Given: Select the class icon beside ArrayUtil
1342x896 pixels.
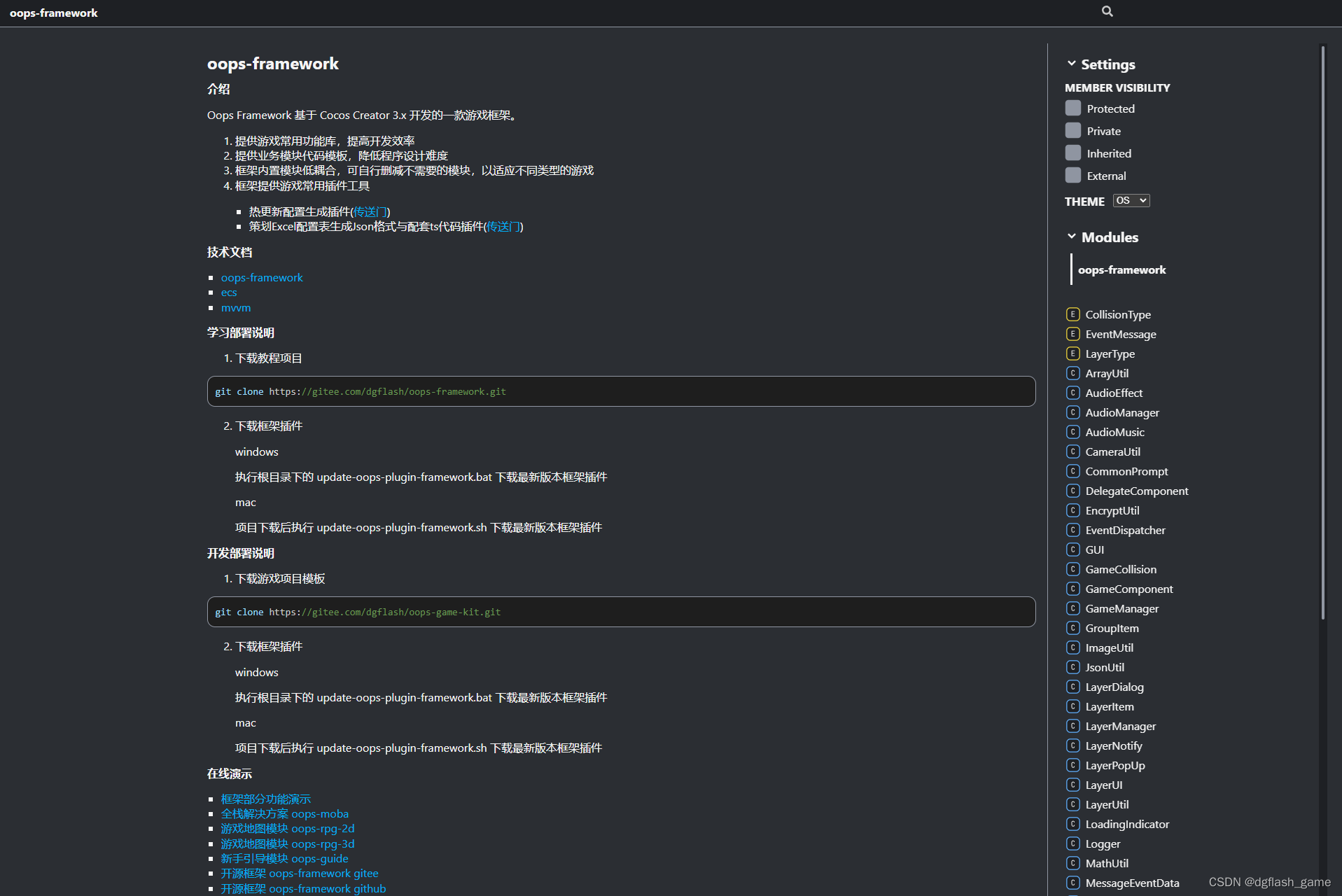Looking at the screenshot, I should coord(1073,373).
